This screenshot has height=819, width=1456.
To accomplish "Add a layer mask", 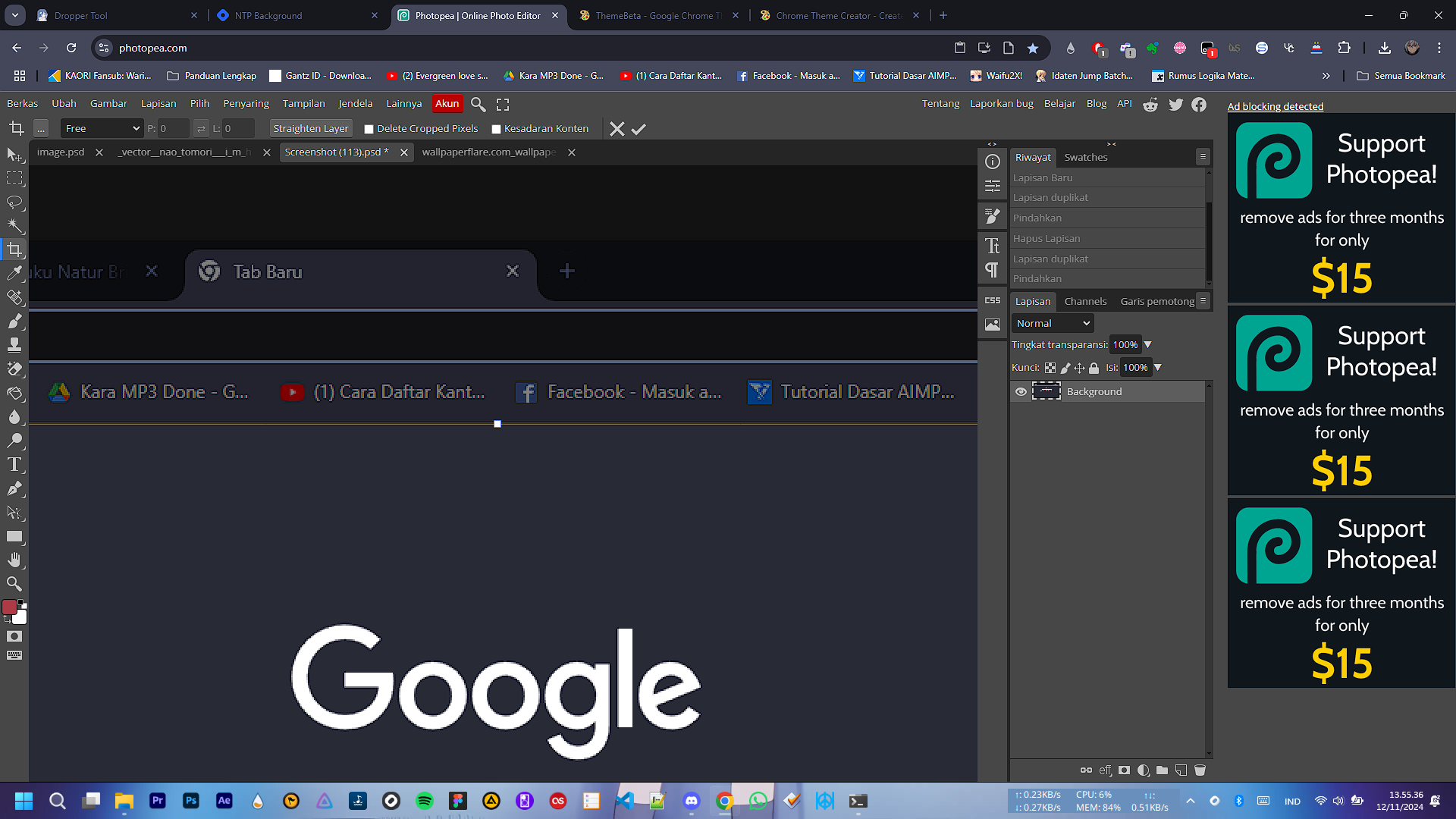I will tap(1124, 770).
